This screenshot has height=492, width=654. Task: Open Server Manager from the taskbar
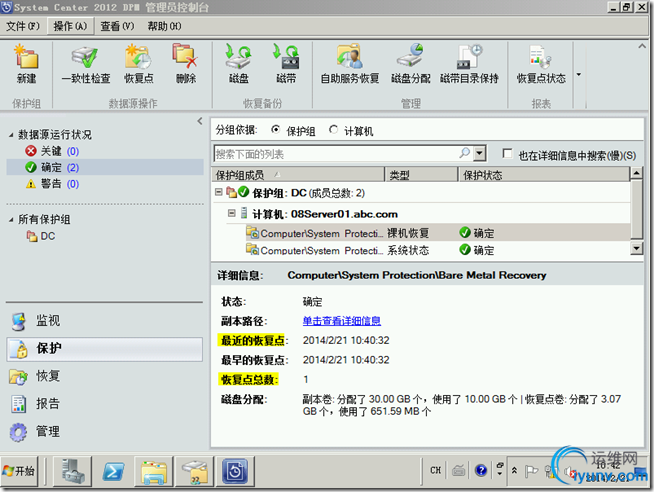tap(73, 471)
